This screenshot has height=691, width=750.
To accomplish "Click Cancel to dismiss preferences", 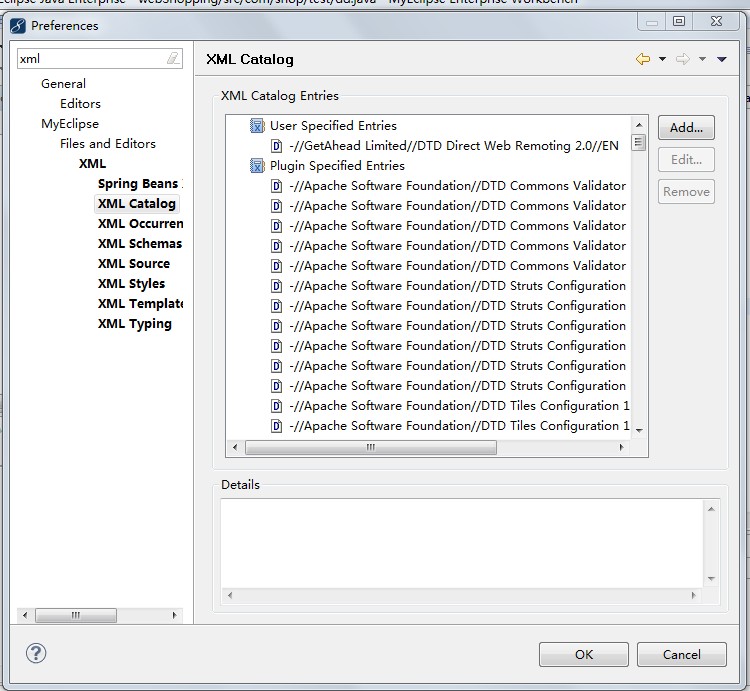I will (682, 654).
